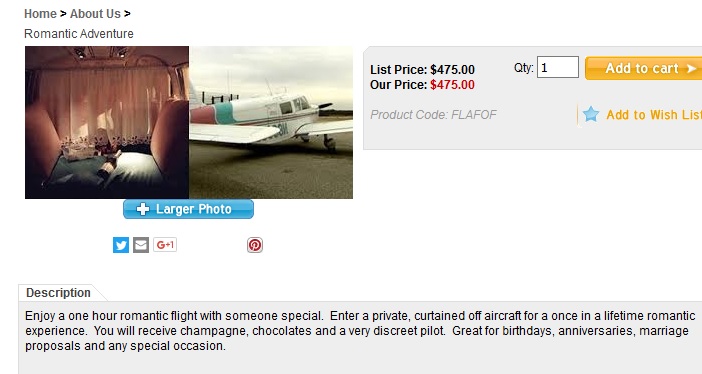The width and height of the screenshot is (702, 374).
Task: Focus the Qty quantity field
Action: tap(558, 67)
